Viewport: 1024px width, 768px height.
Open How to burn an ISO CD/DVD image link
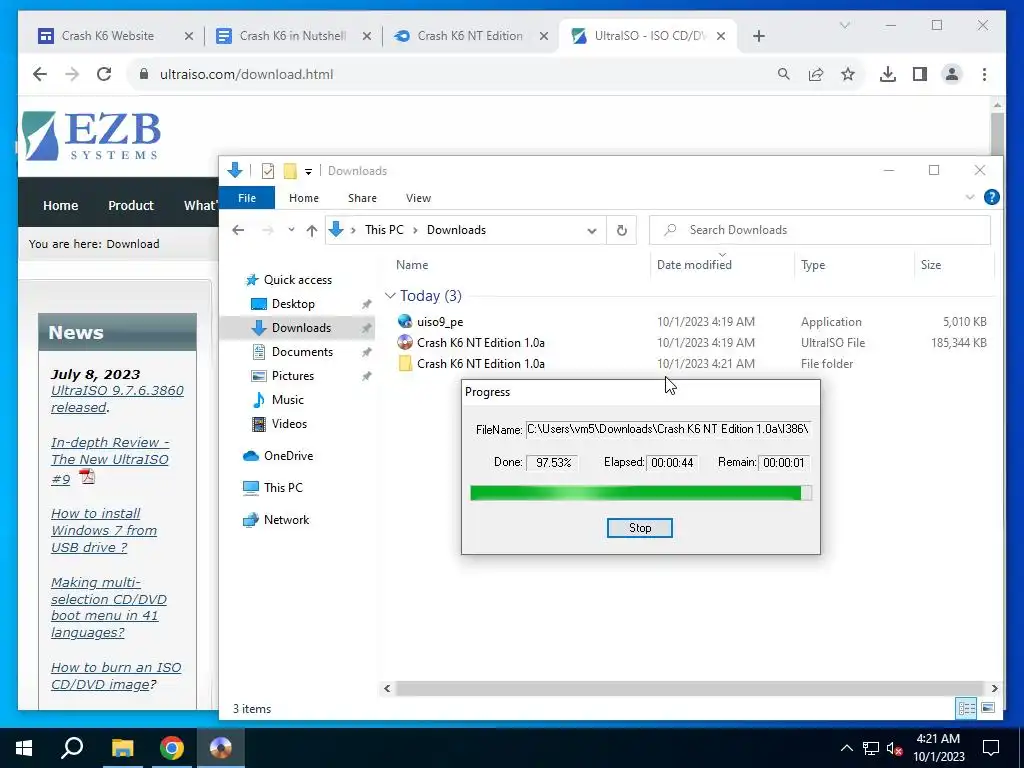click(116, 676)
